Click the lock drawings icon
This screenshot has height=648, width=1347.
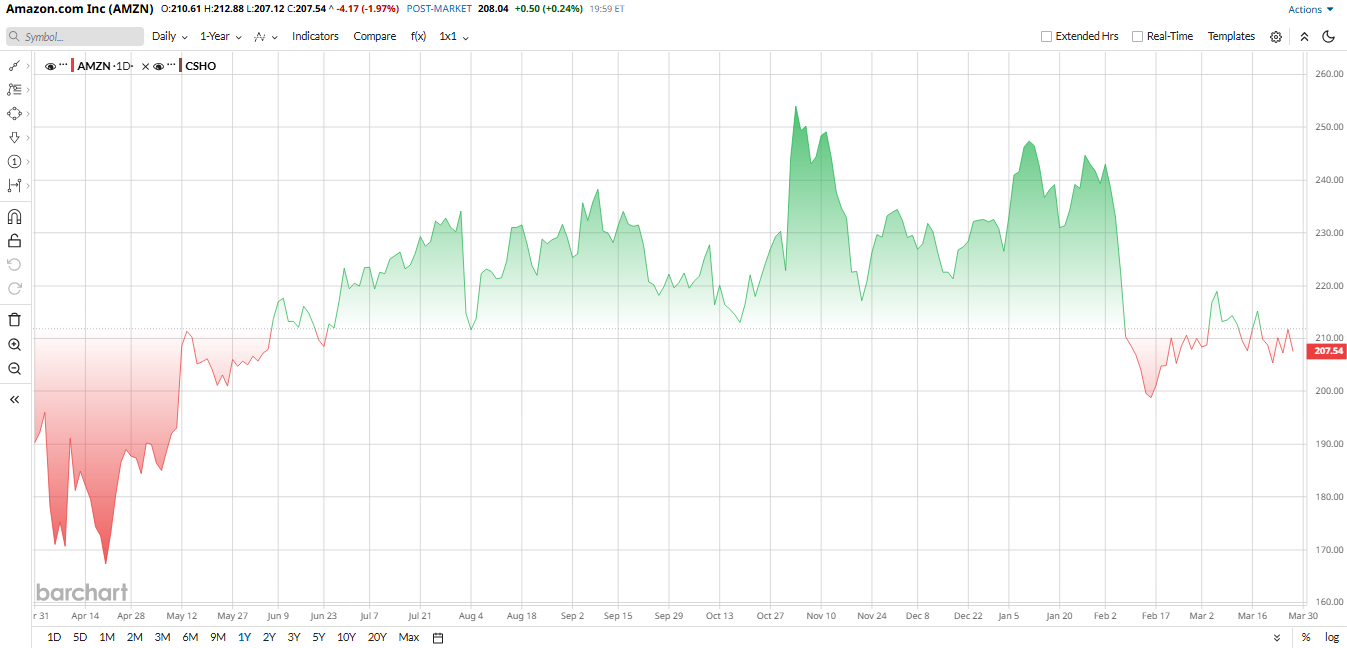point(14,240)
